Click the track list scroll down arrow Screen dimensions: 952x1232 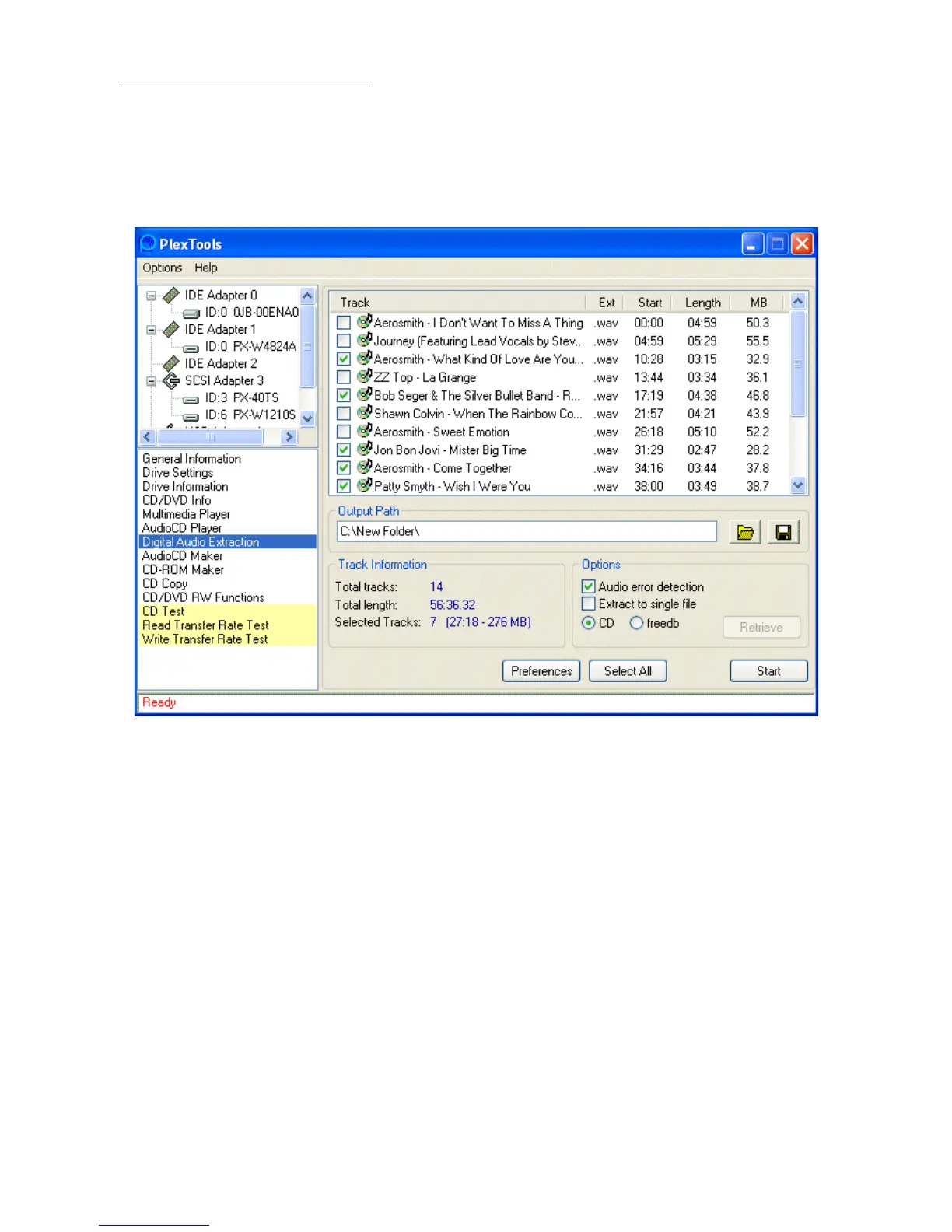798,485
